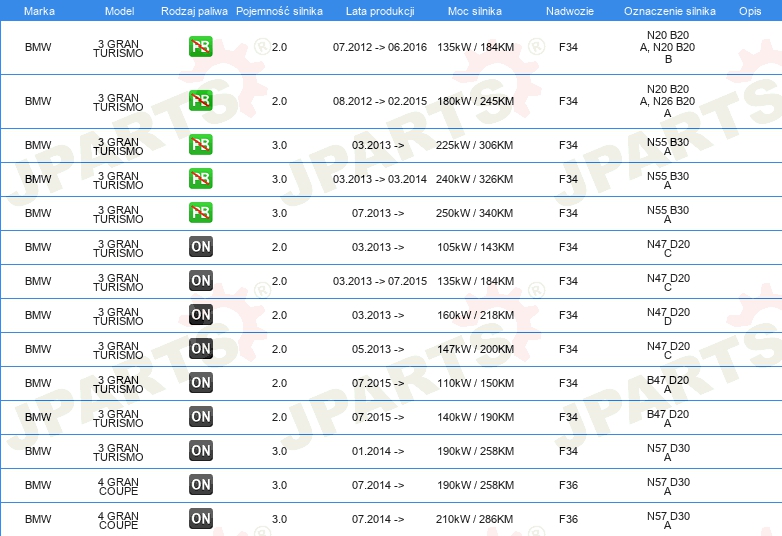Click engine code B47 D20 A in 190KM row
The image size is (782, 536).
pos(668,418)
